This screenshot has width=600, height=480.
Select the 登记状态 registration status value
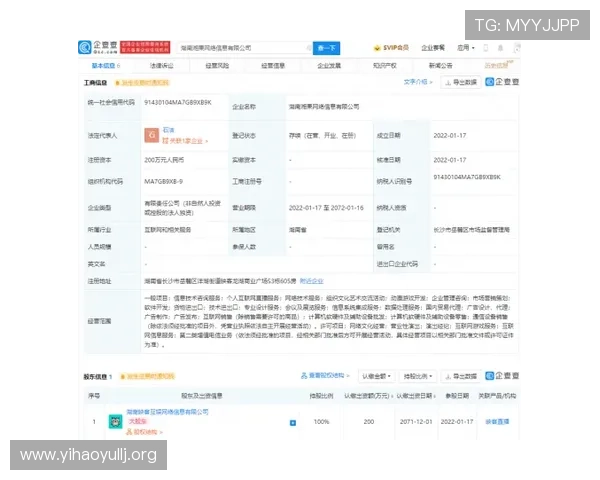pyautogui.click(x=323, y=136)
